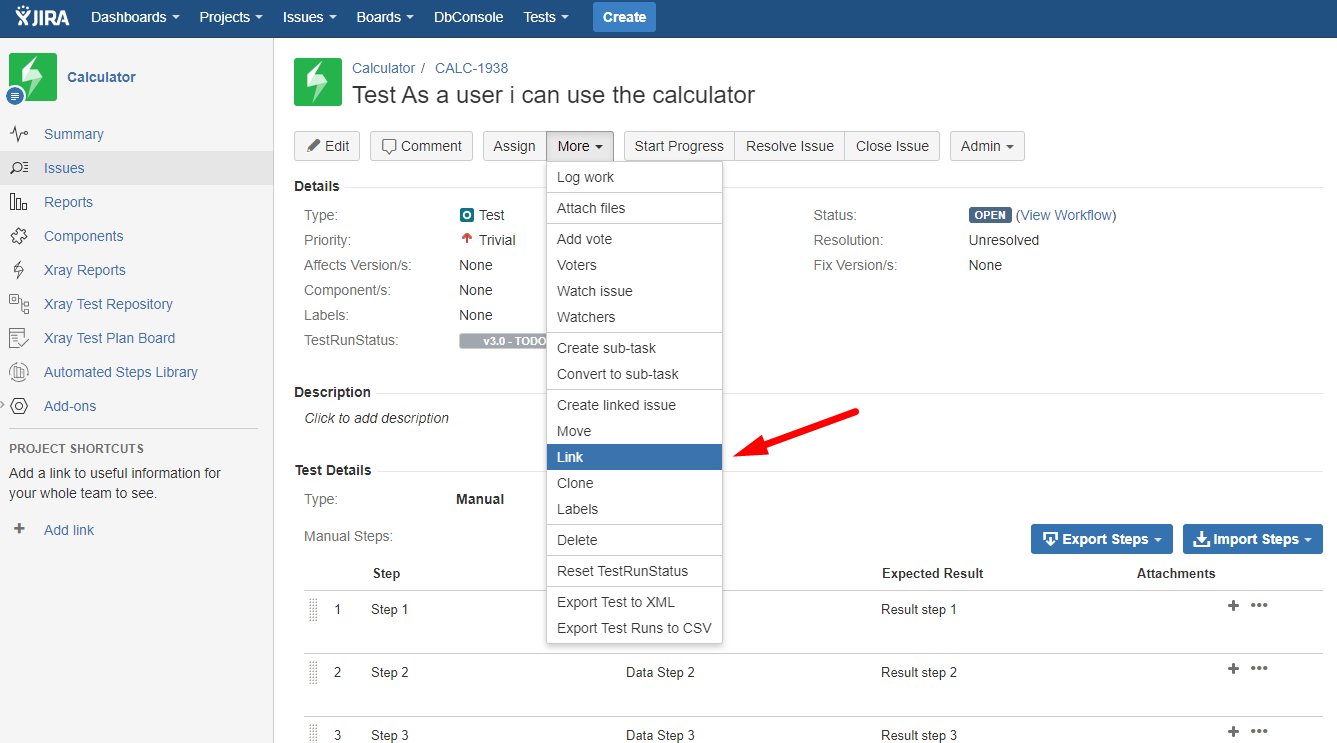Grab the drag handle of Step 1 row
This screenshot has width=1337, height=743.
point(313,609)
